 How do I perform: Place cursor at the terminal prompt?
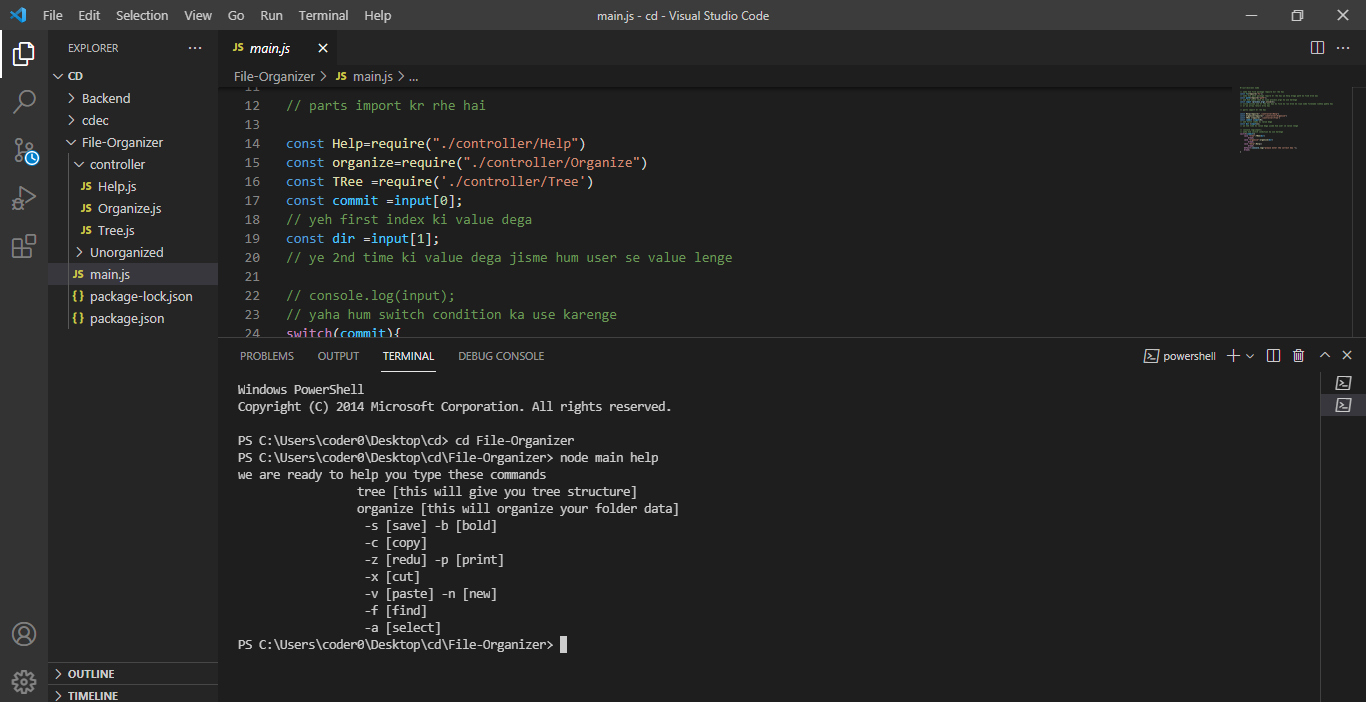pos(564,645)
